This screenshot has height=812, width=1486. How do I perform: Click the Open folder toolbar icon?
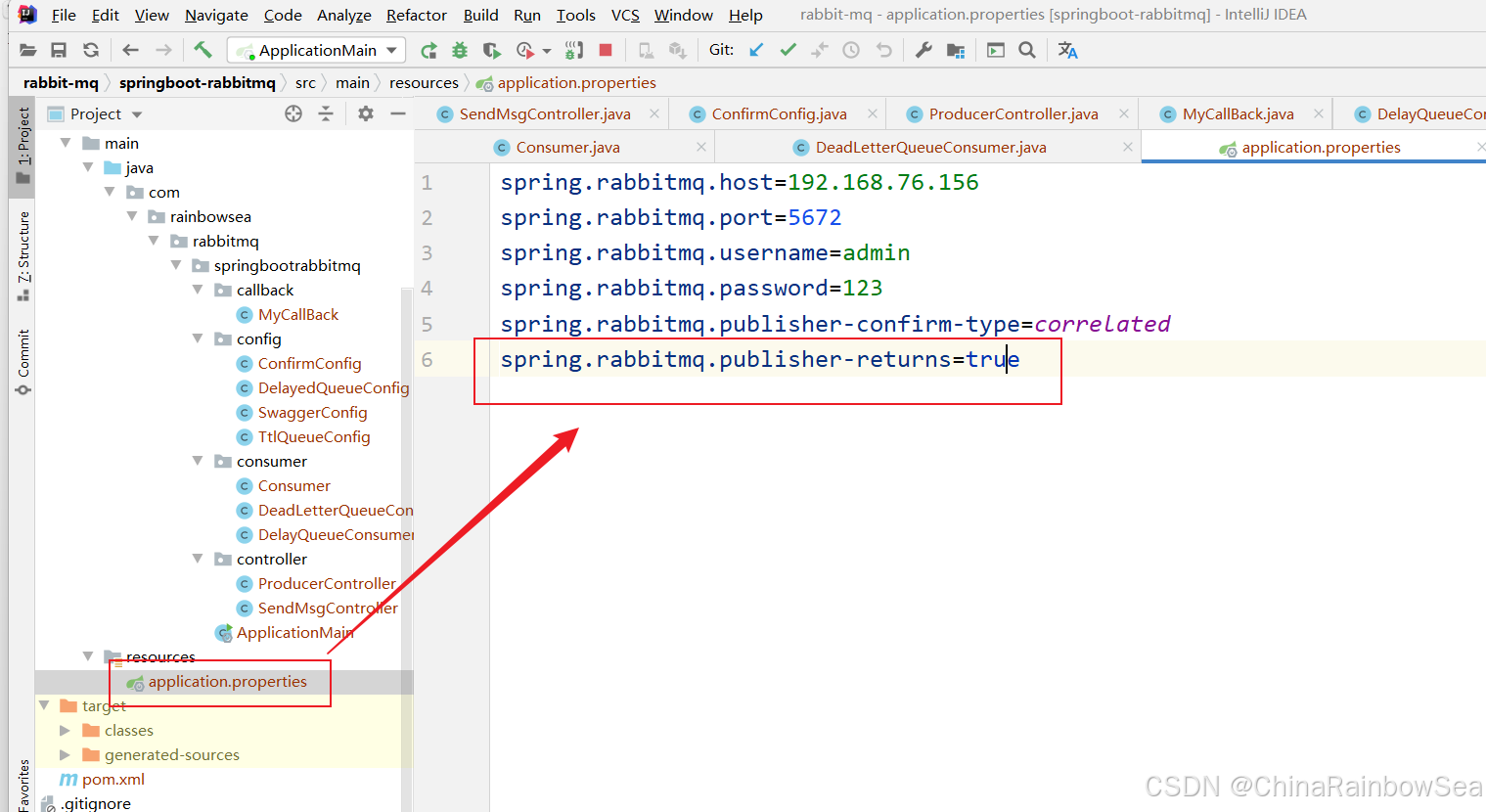[27, 50]
